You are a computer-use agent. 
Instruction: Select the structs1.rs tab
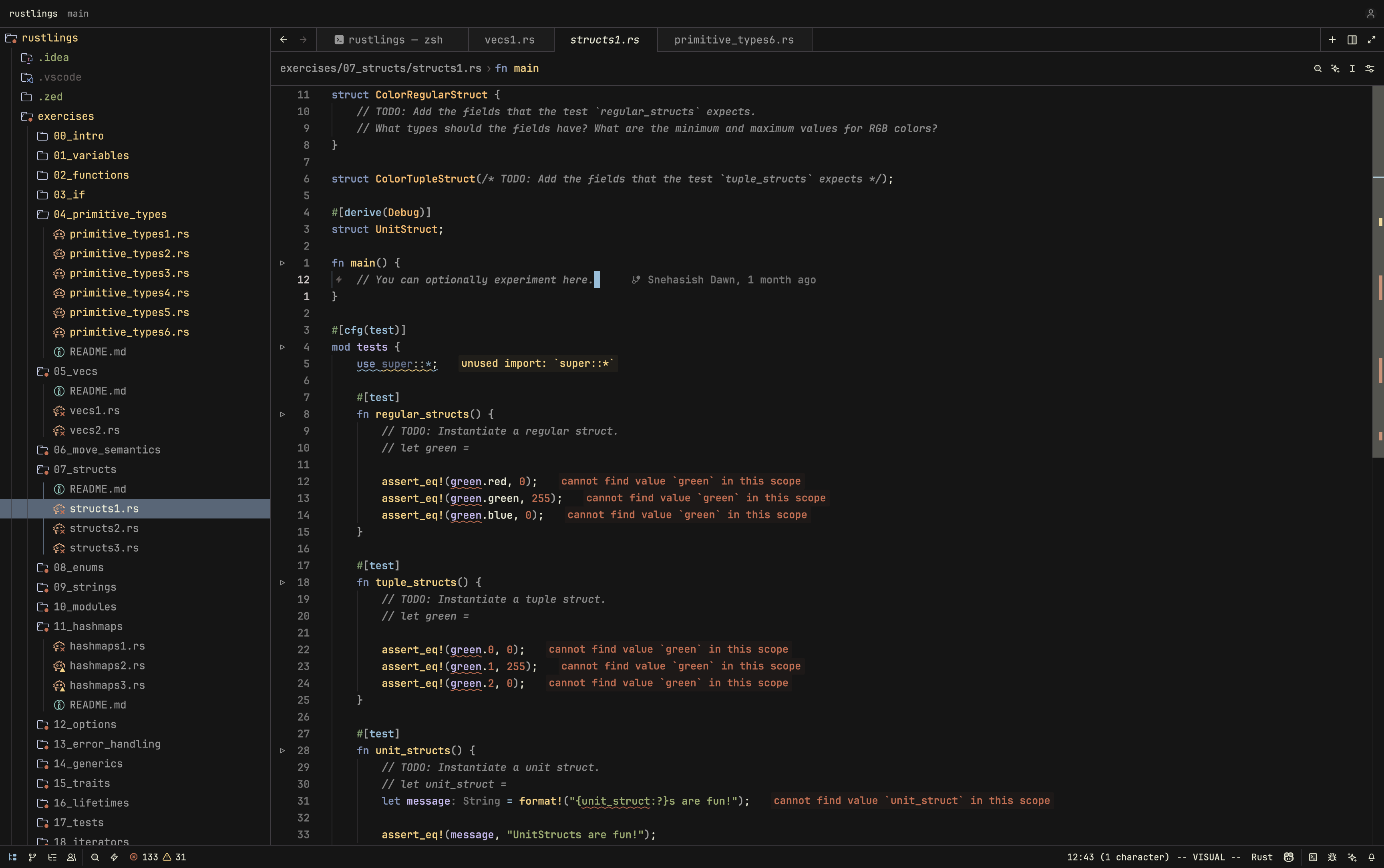click(605, 40)
